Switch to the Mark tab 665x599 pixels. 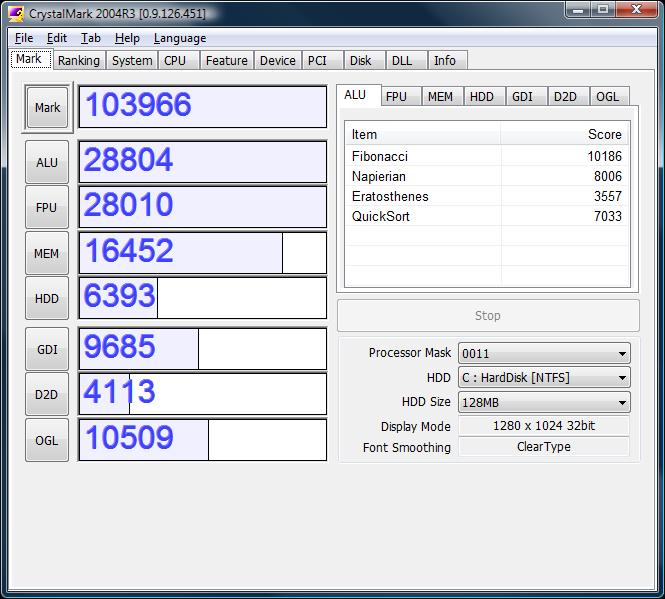31,59
